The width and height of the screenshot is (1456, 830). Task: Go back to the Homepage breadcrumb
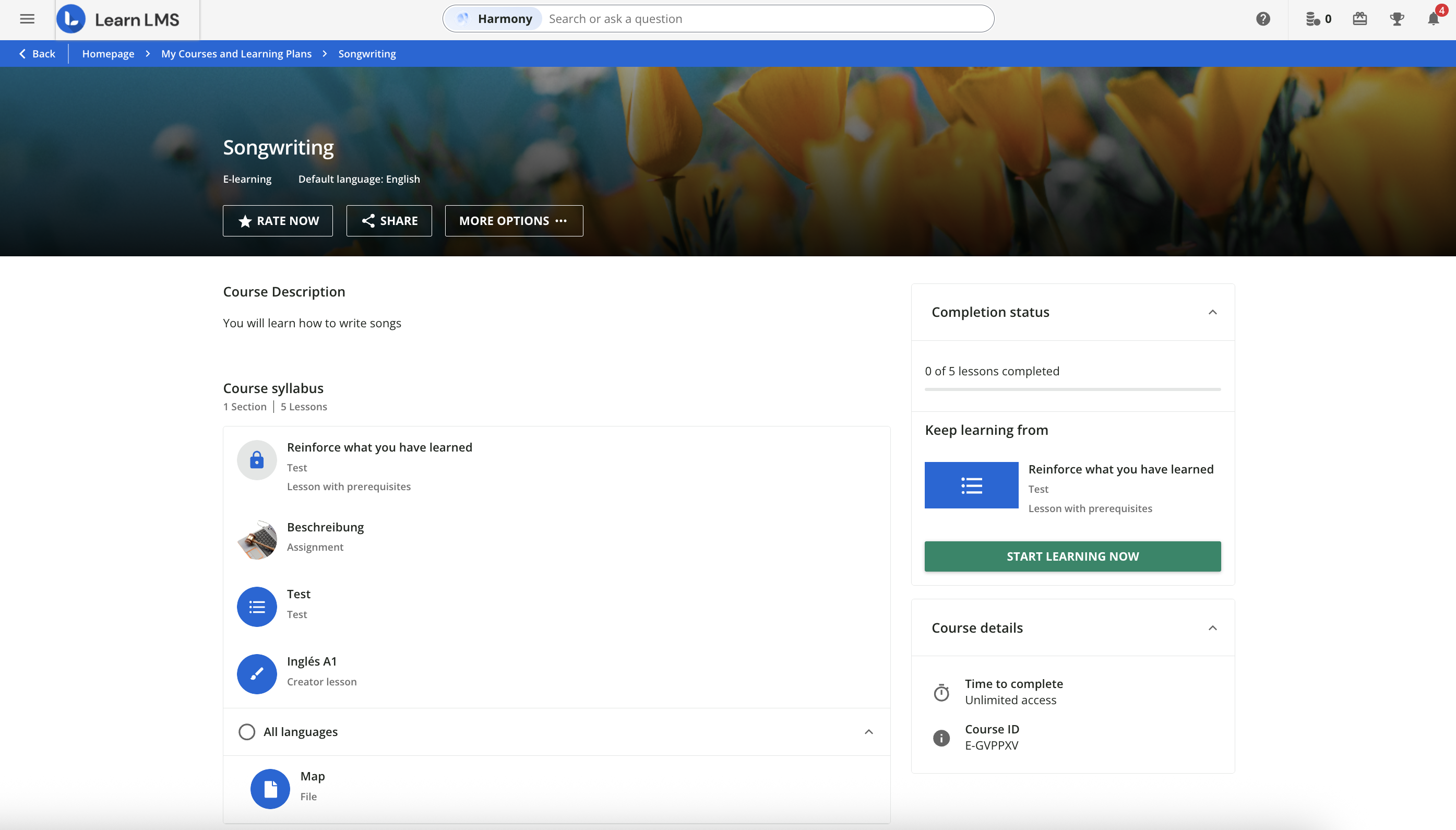(108, 53)
